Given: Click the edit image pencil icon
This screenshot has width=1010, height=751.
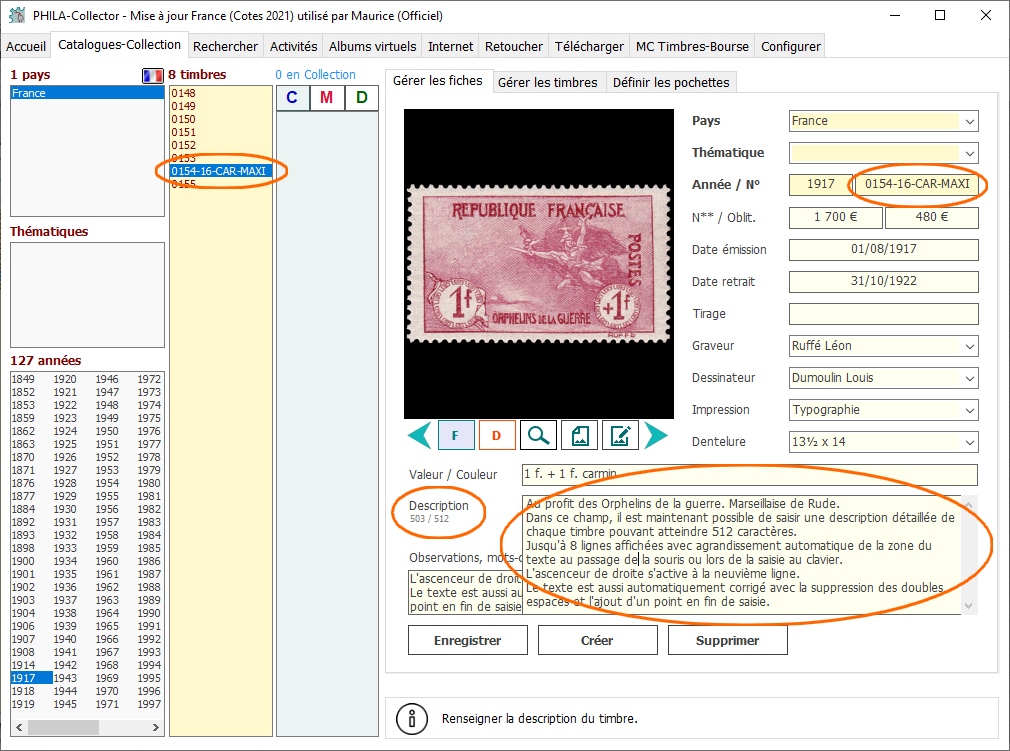Looking at the screenshot, I should (620, 435).
